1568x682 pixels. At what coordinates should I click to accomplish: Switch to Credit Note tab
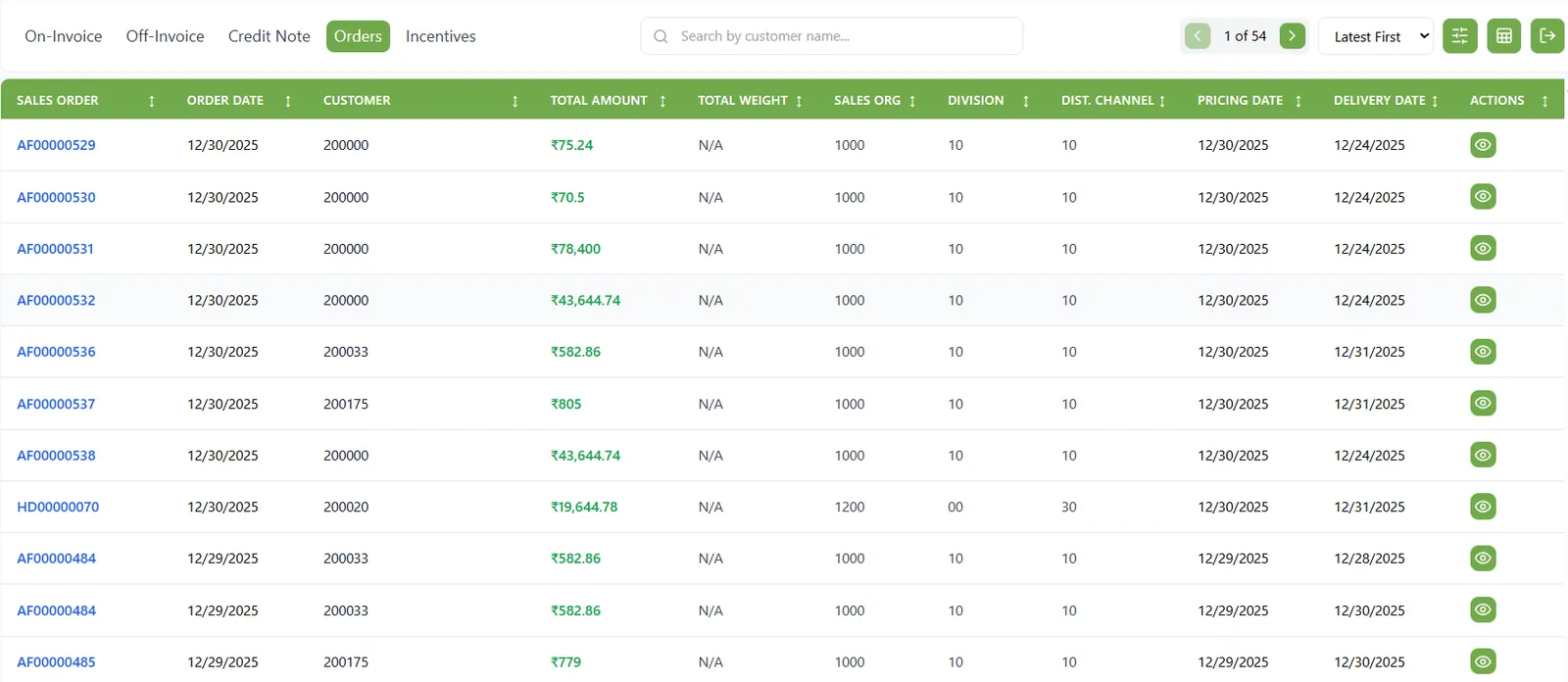click(269, 36)
